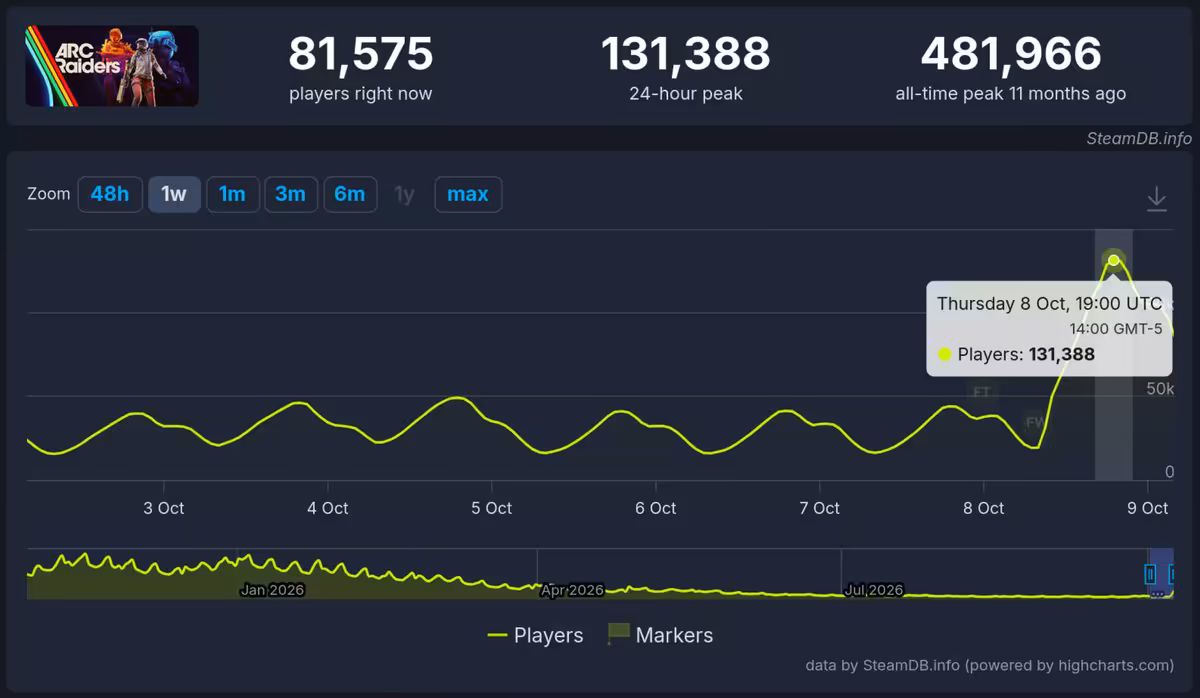1200x698 pixels.
Task: Click the "players right now" label
Action: click(361, 94)
